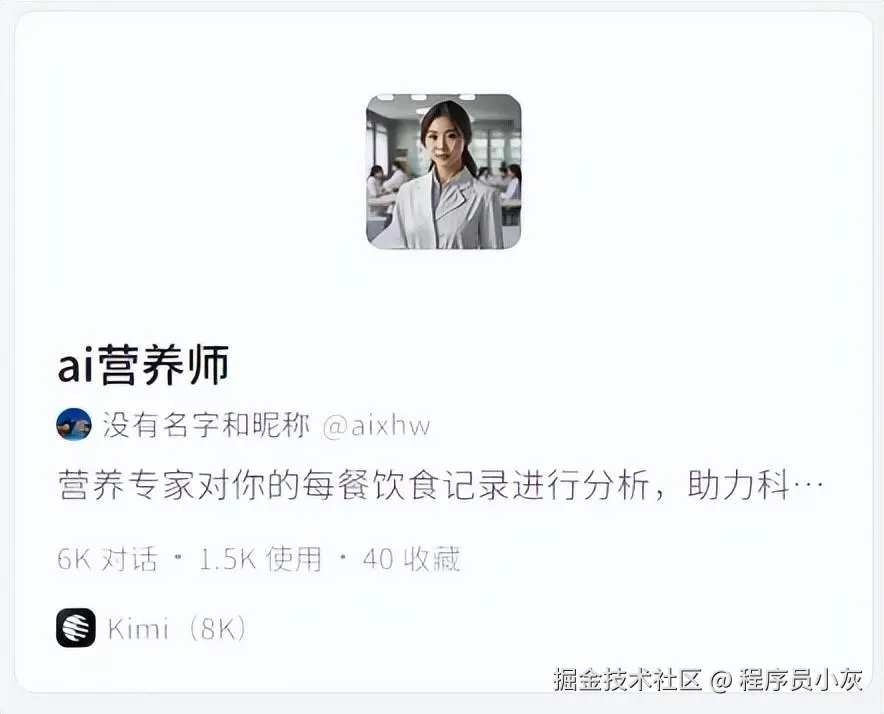Click the 8K context size text
The image size is (884, 714).
click(216, 628)
